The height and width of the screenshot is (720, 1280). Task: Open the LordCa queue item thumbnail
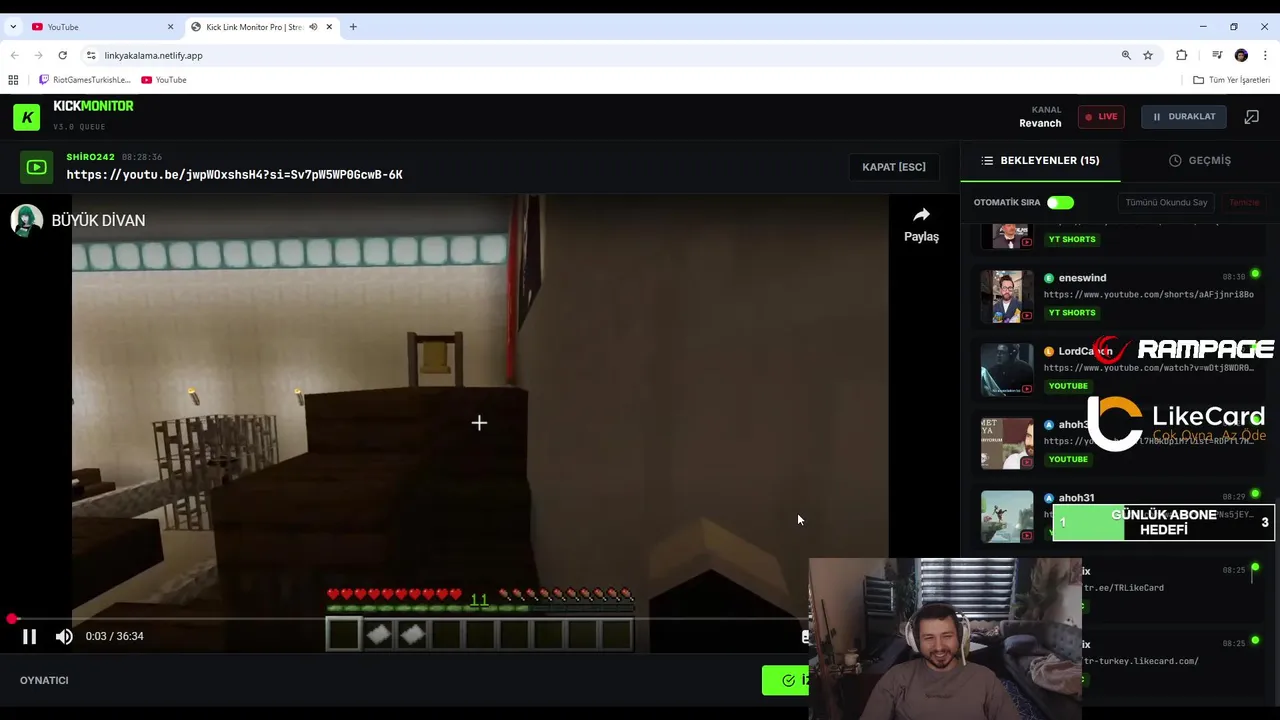[1007, 369]
